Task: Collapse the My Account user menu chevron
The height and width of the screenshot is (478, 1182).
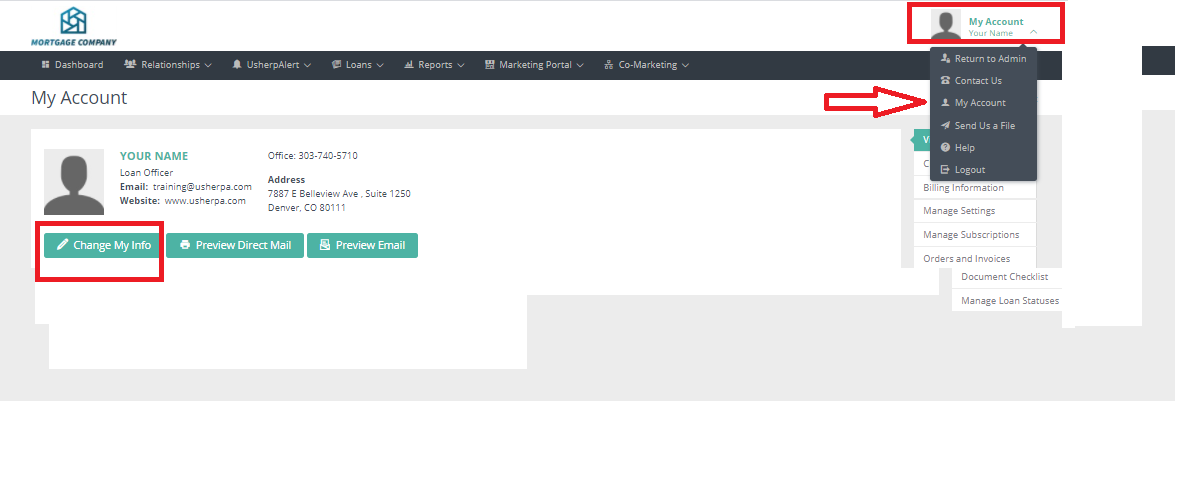Action: pyautogui.click(x=1033, y=33)
